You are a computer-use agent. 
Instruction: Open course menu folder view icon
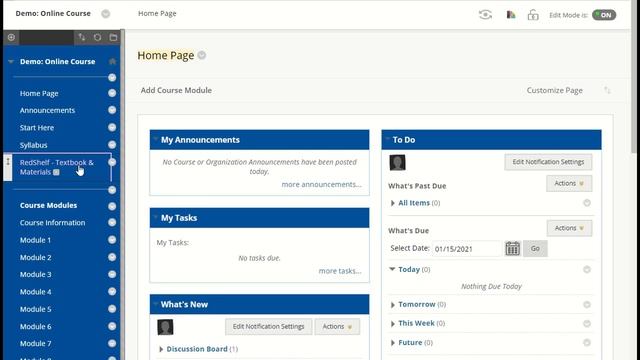tap(113, 38)
